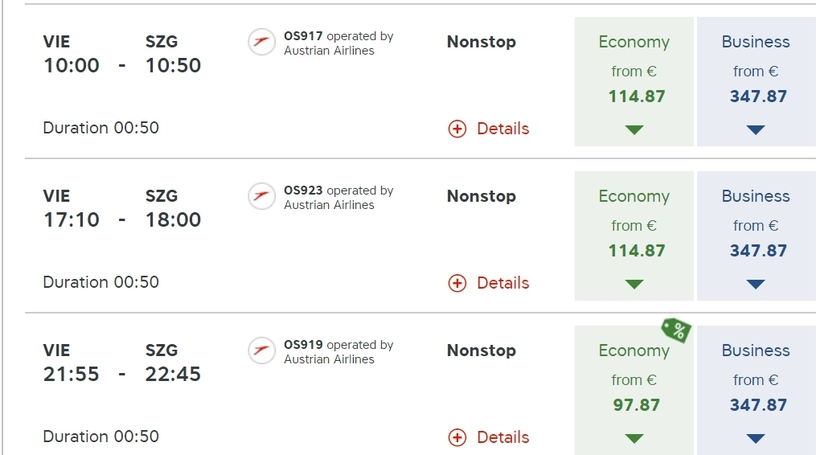Select Economy 114.87 price on OS917

point(636,96)
